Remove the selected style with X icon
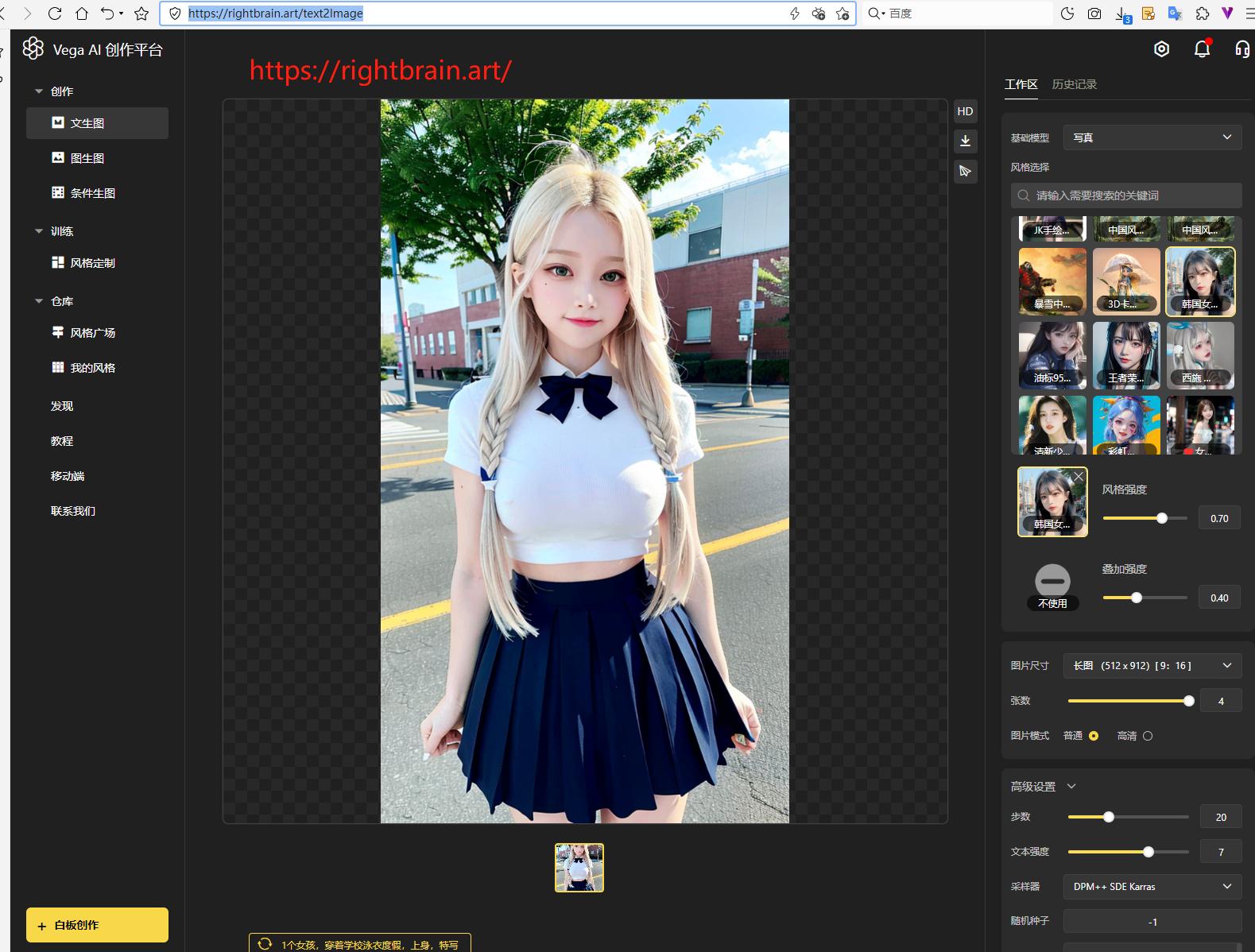 pos(1078,477)
